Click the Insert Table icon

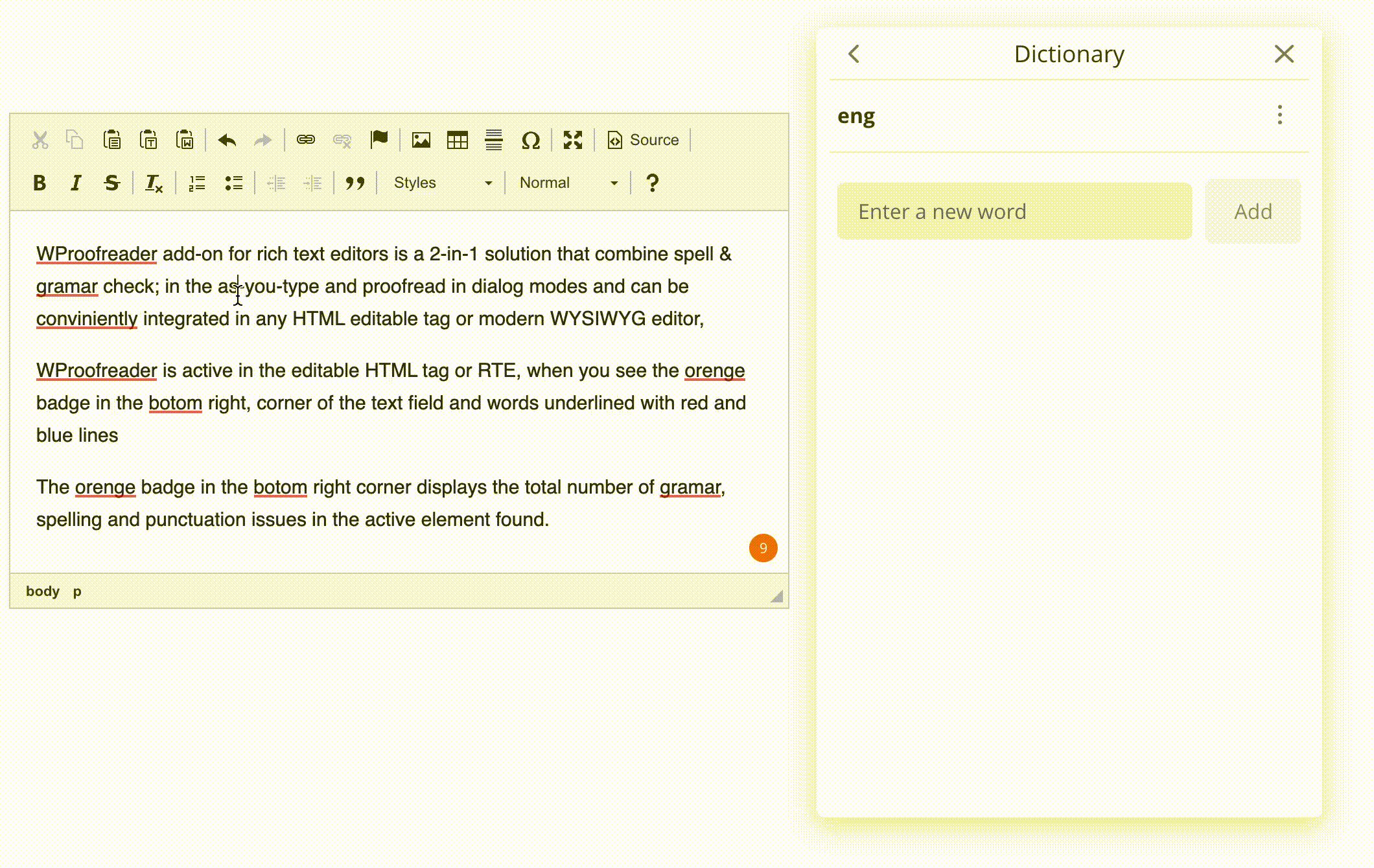point(458,140)
